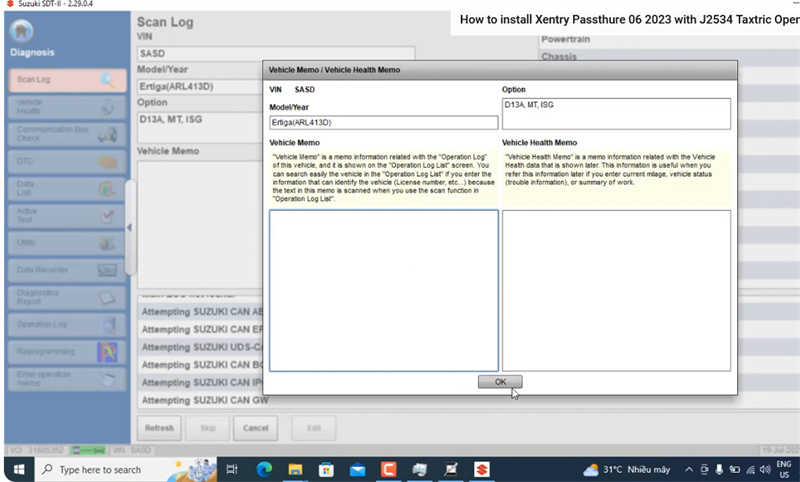
Task: Click the ENG US language indicator
Action: tap(784, 469)
